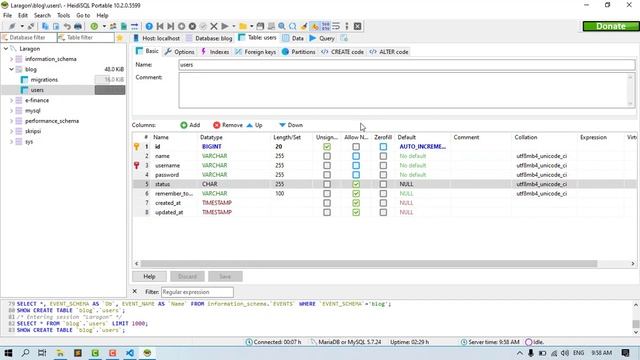Switch to the Indexes tab
Screen dimensions: 640x360
[215, 52]
